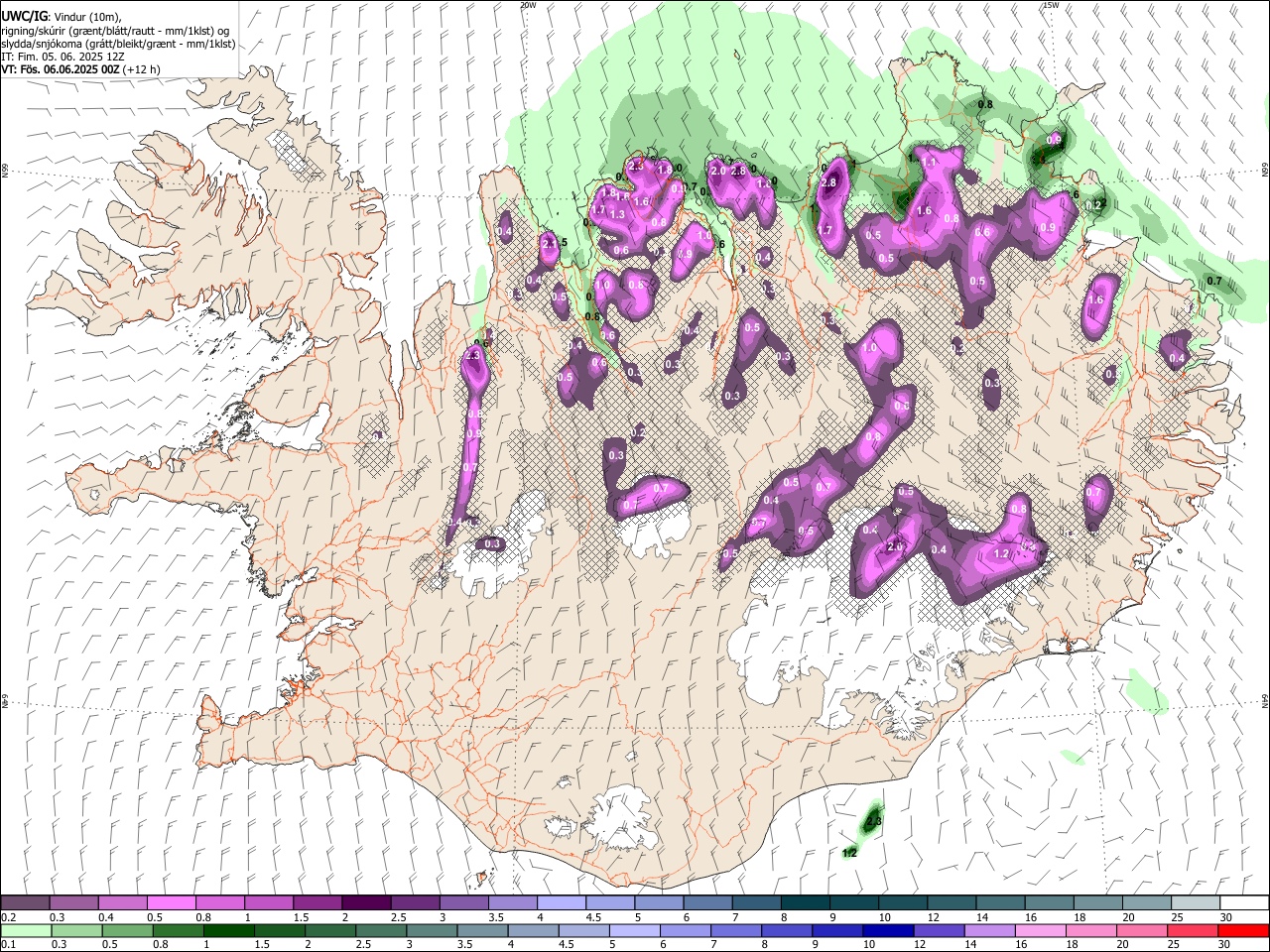Click the lavender 5–6 swatch in lower legend row

click(633, 930)
